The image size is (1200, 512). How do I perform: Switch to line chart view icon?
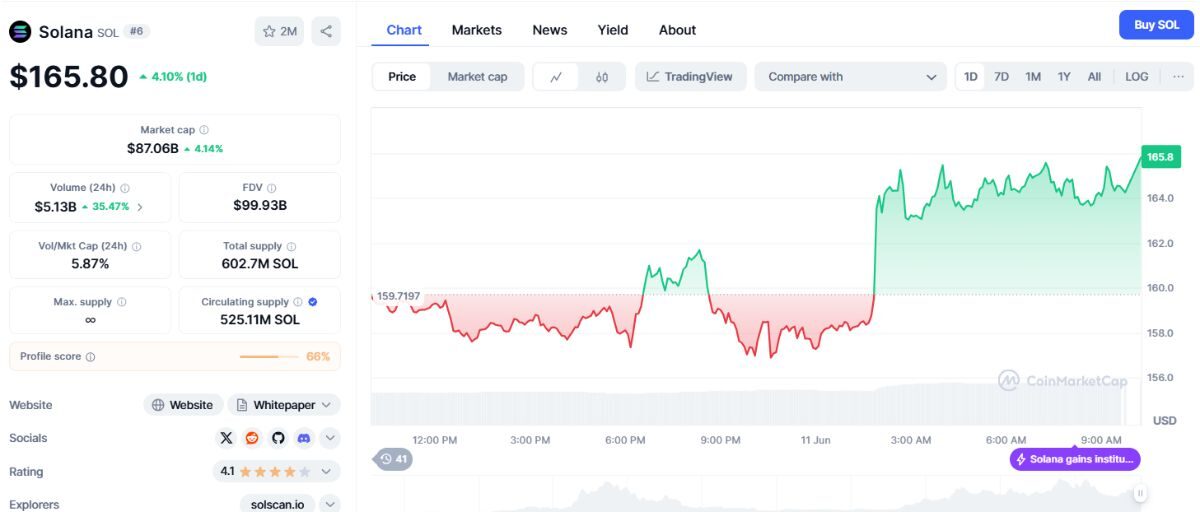point(556,77)
